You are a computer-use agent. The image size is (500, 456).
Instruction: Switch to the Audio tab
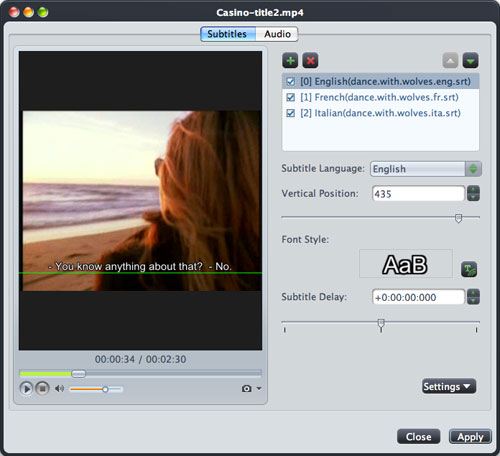click(277, 34)
